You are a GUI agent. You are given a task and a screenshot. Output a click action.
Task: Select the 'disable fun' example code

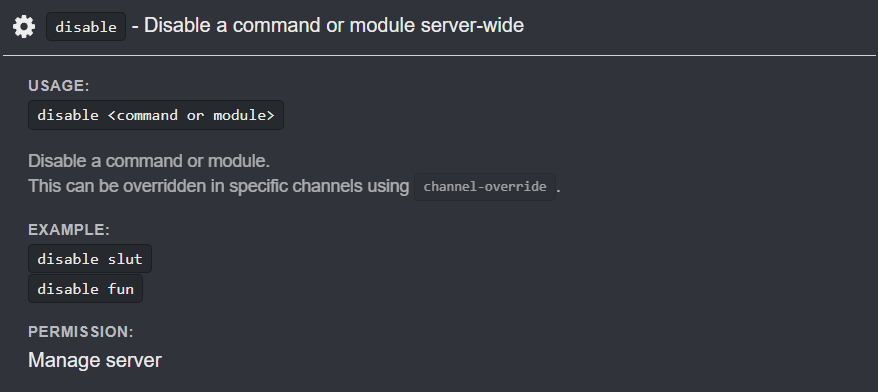(85, 289)
